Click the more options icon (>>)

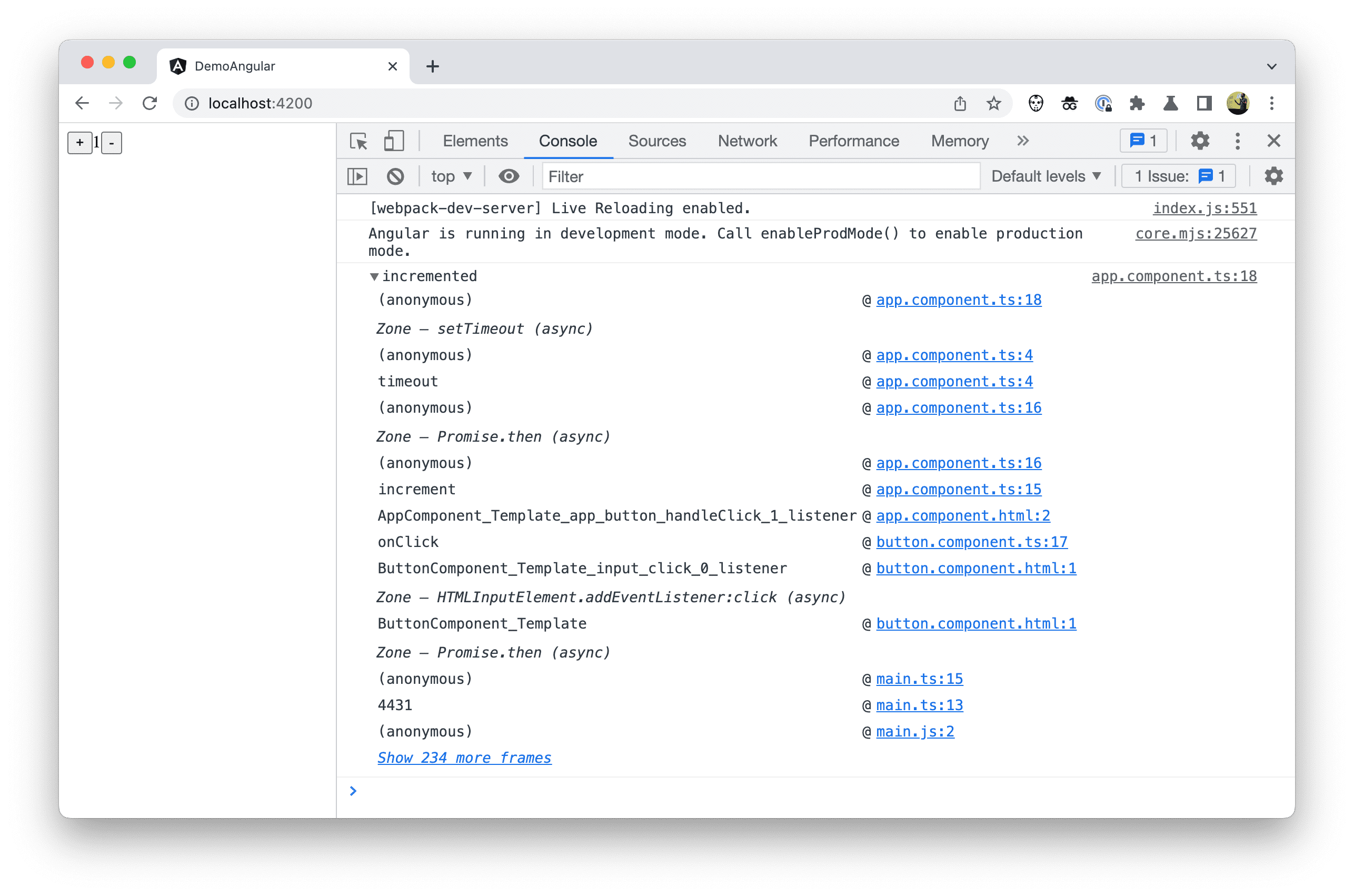click(x=1022, y=141)
